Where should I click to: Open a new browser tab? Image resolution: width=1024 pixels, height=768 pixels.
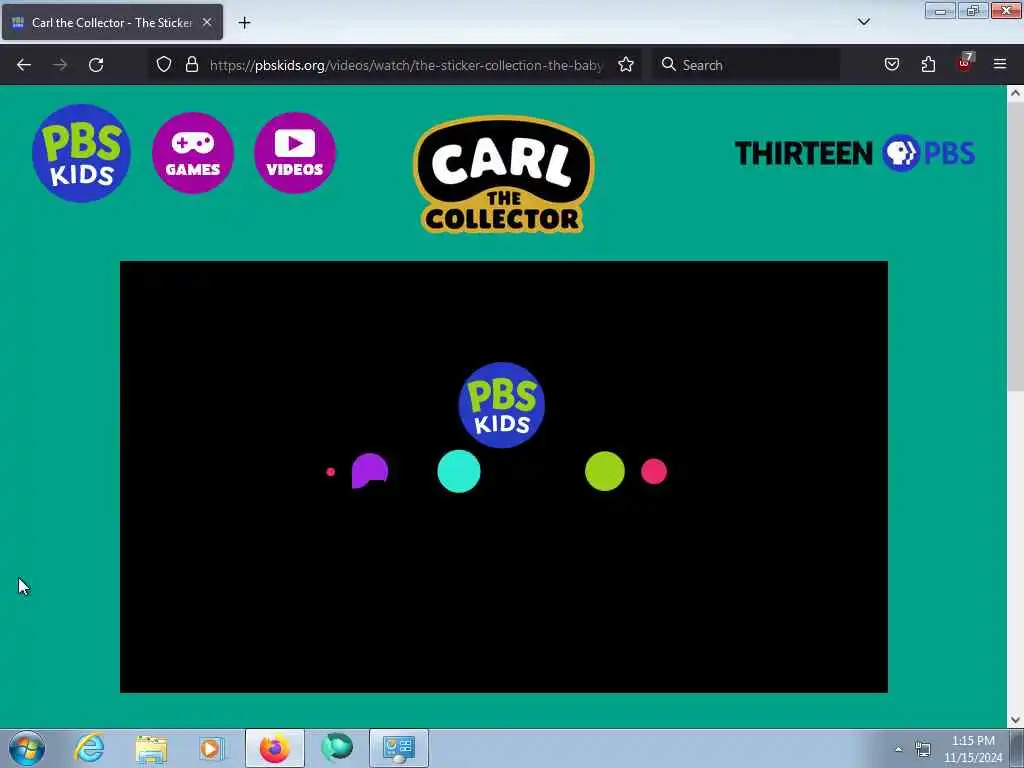coord(244,23)
